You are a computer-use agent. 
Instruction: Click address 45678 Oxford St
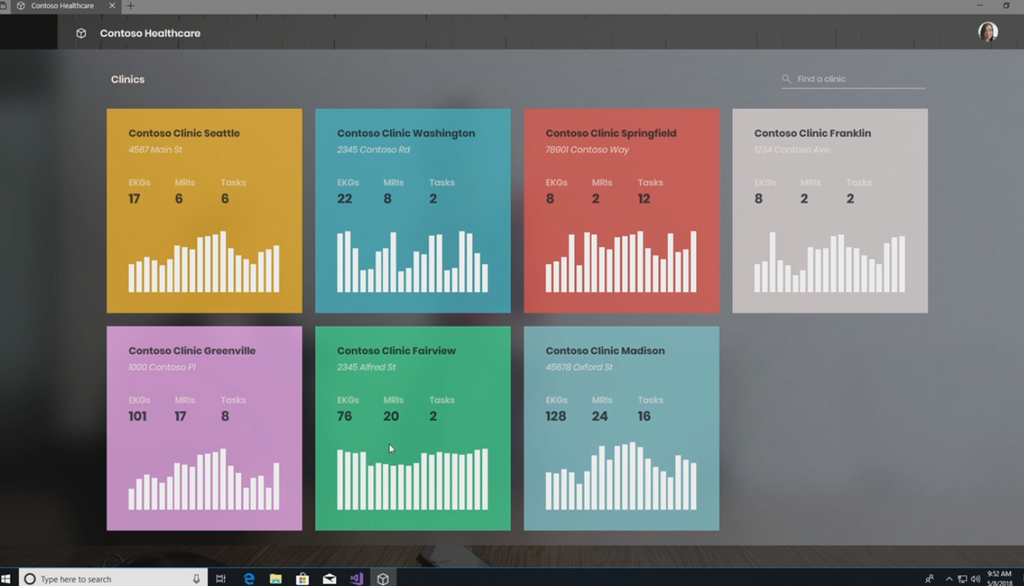click(579, 367)
